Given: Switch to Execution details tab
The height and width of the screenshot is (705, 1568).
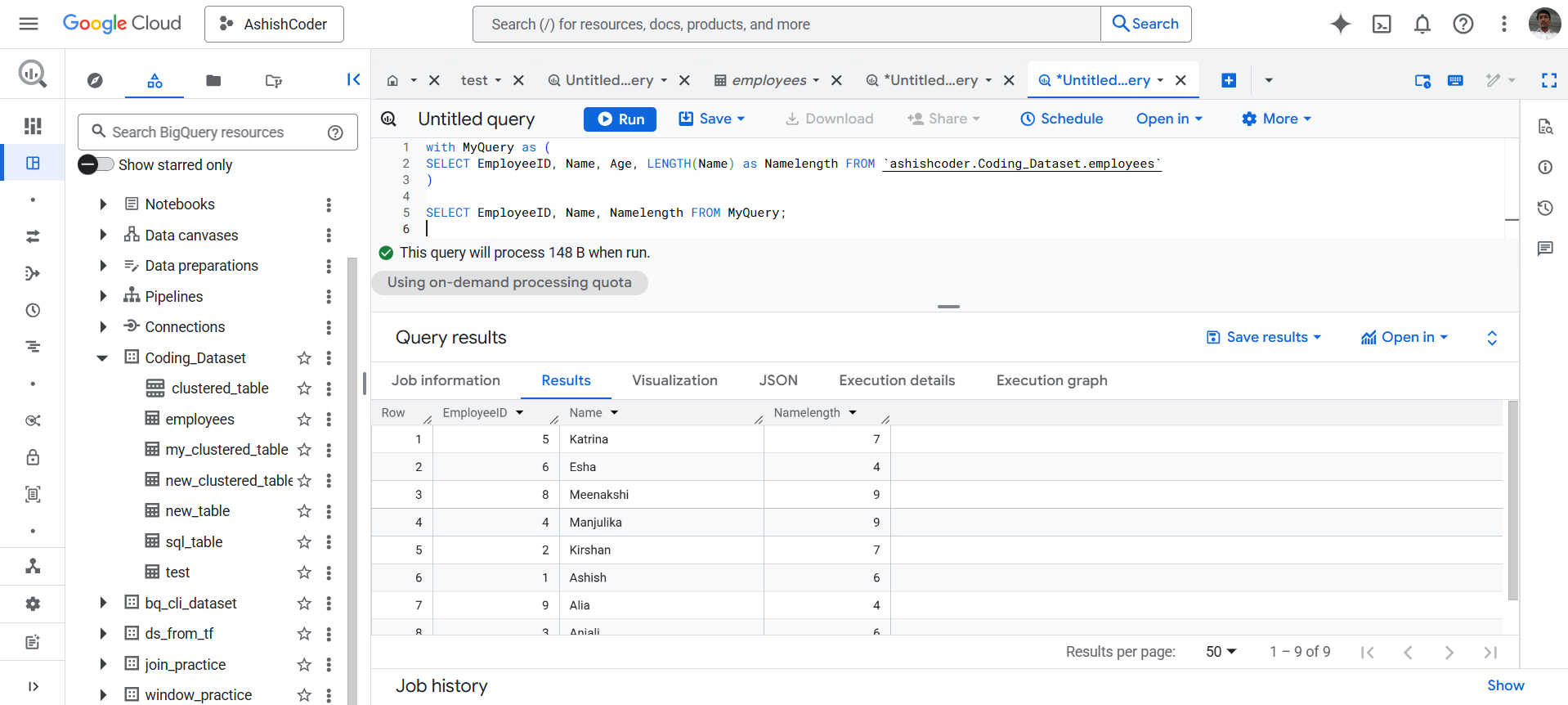Looking at the screenshot, I should tap(897, 380).
